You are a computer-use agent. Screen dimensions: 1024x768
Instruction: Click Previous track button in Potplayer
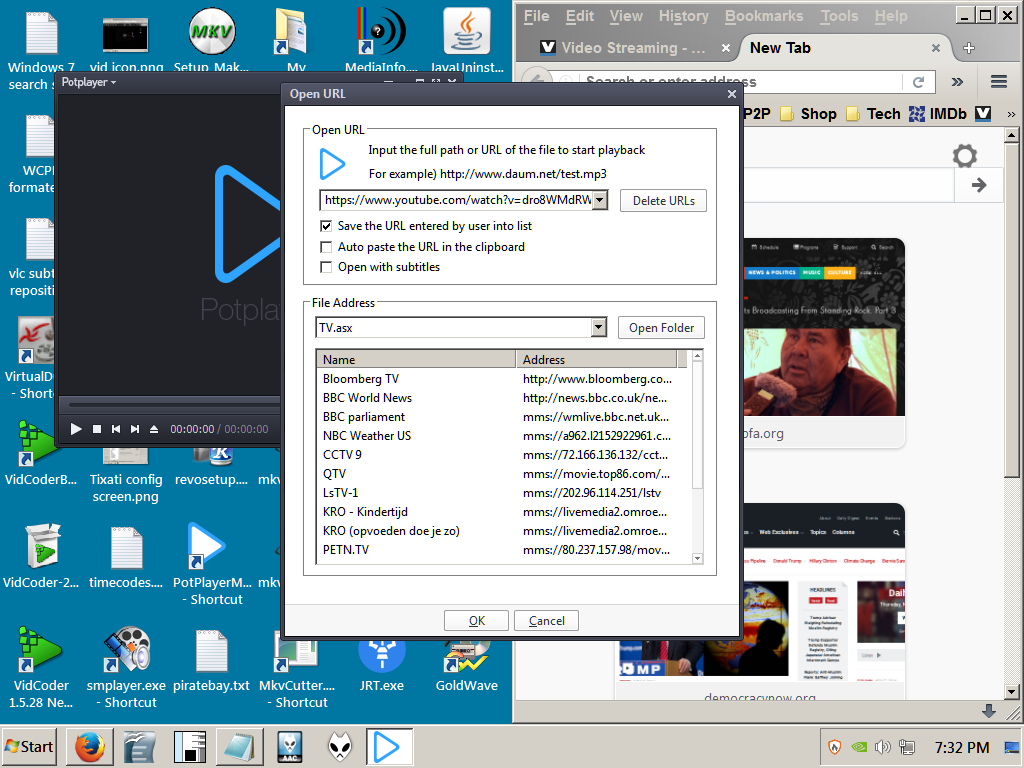pyautogui.click(x=116, y=429)
